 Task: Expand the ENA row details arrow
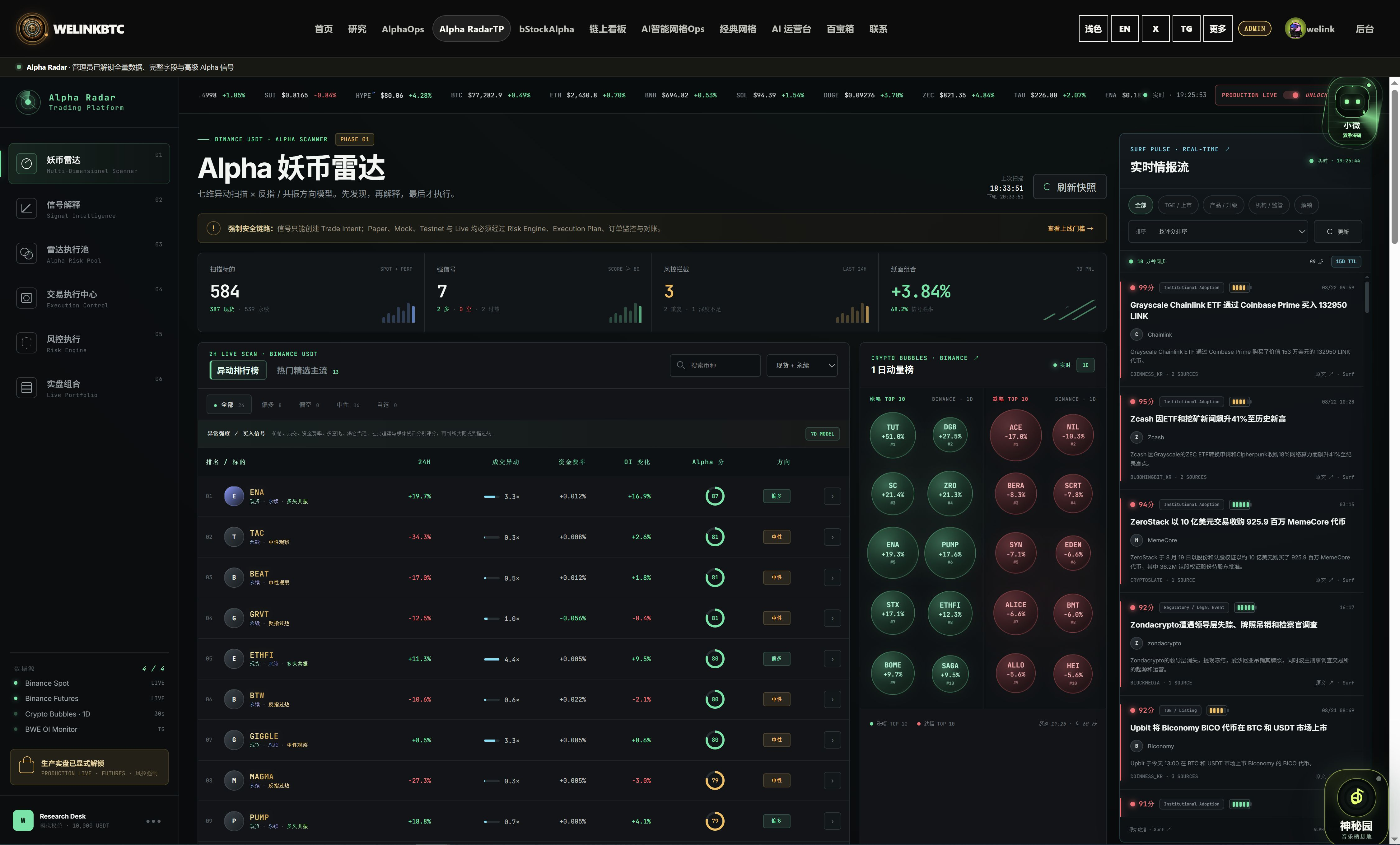[833, 496]
